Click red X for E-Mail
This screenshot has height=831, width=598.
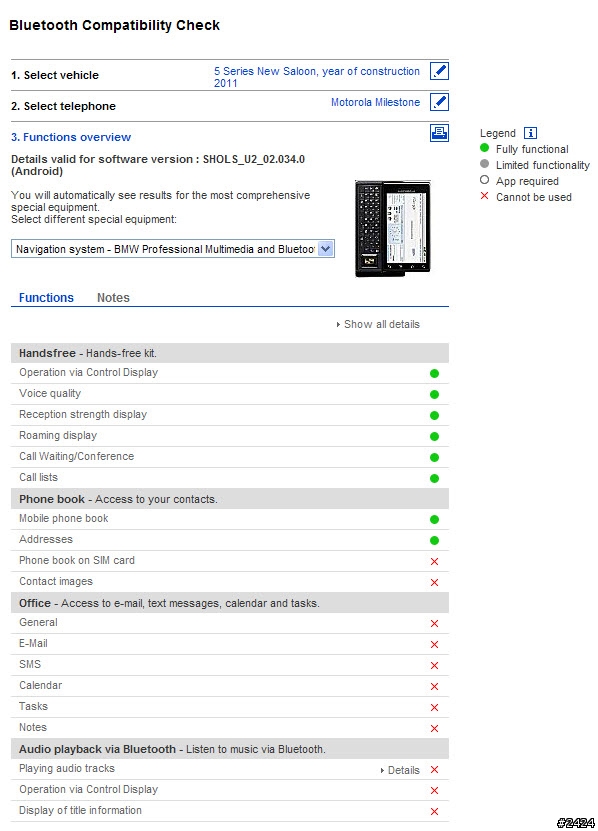(x=434, y=644)
